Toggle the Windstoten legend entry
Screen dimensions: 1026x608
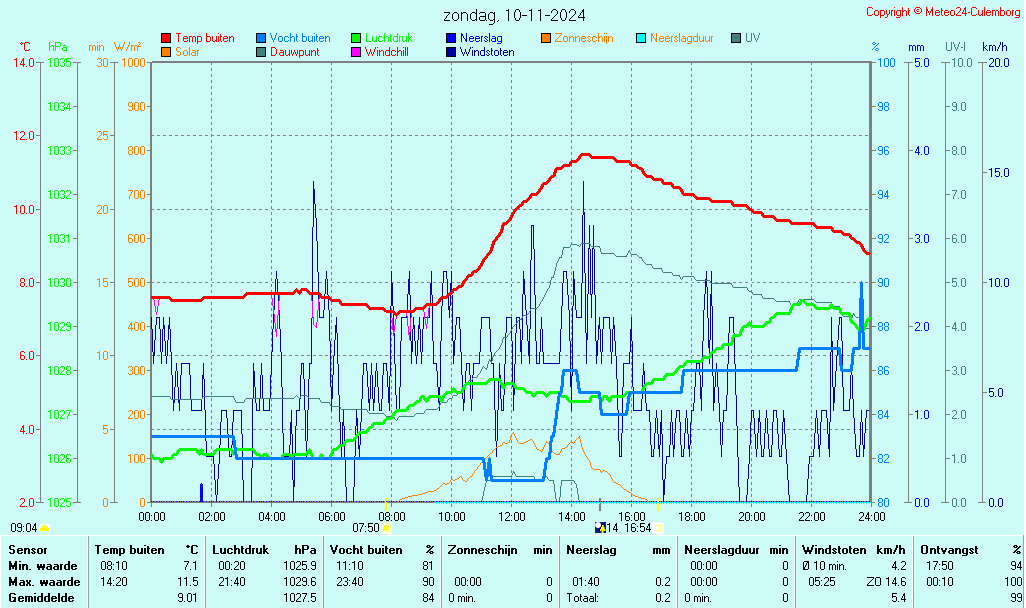coord(486,52)
